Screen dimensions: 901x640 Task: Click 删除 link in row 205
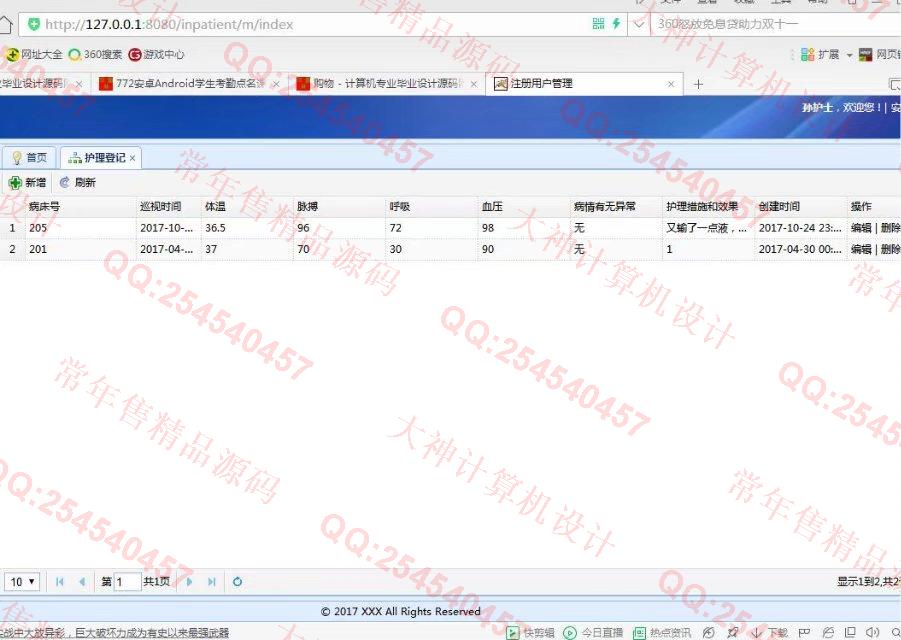(890, 228)
